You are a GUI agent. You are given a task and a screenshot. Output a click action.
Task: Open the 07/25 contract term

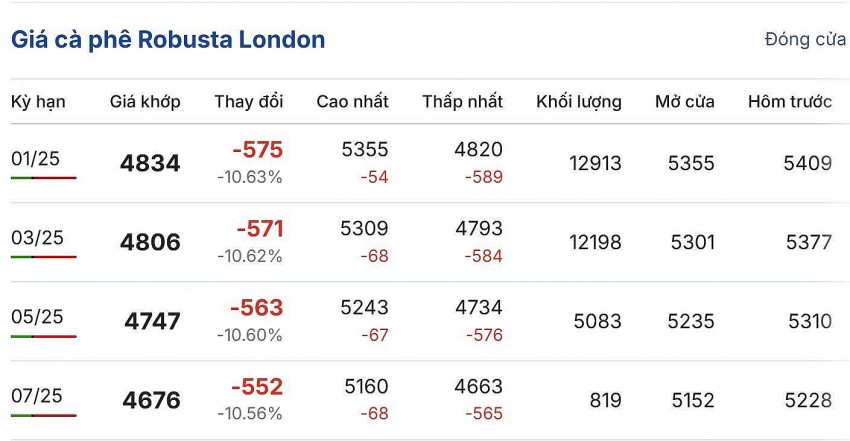click(x=37, y=396)
